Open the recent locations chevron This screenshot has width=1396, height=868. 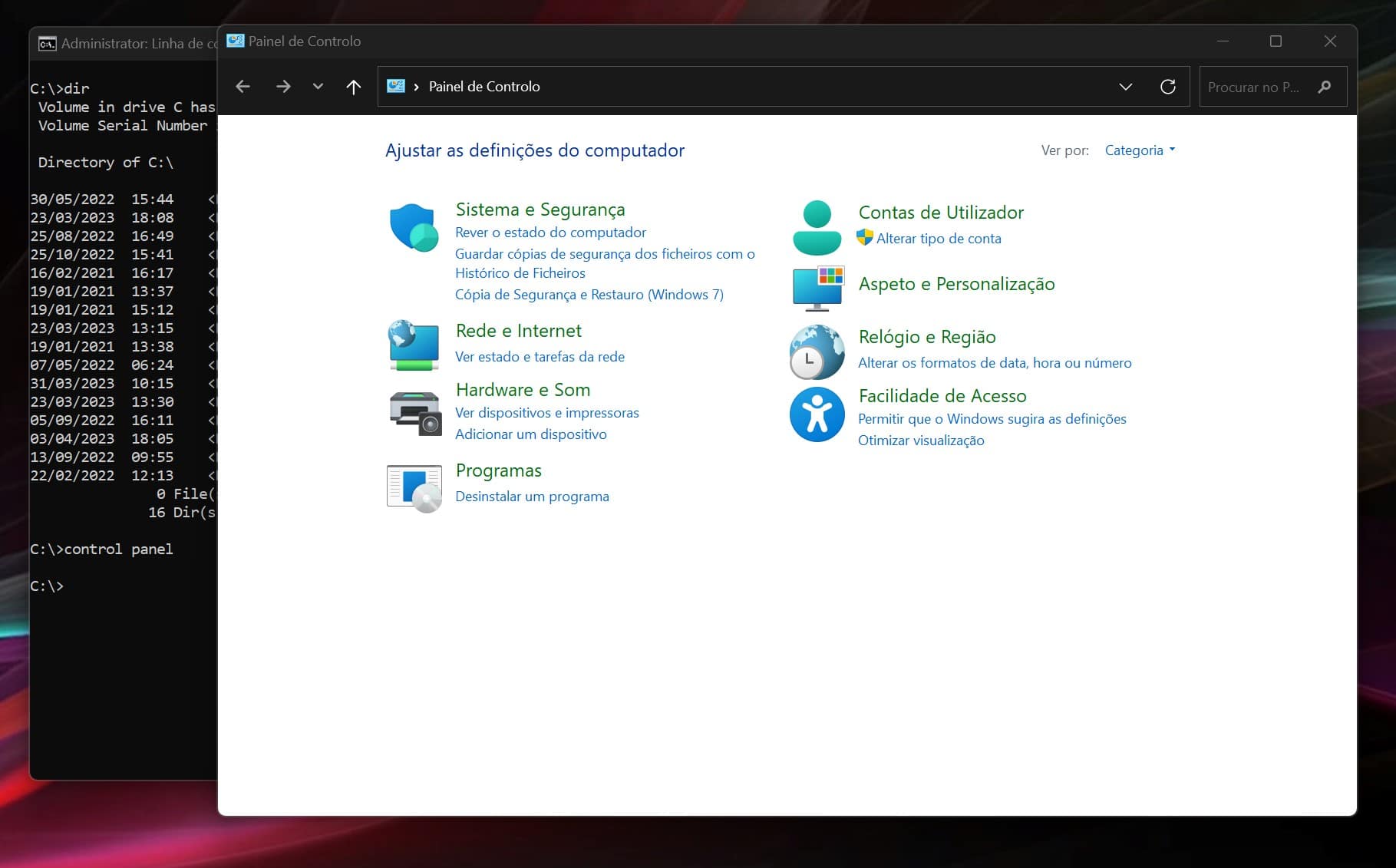click(318, 87)
